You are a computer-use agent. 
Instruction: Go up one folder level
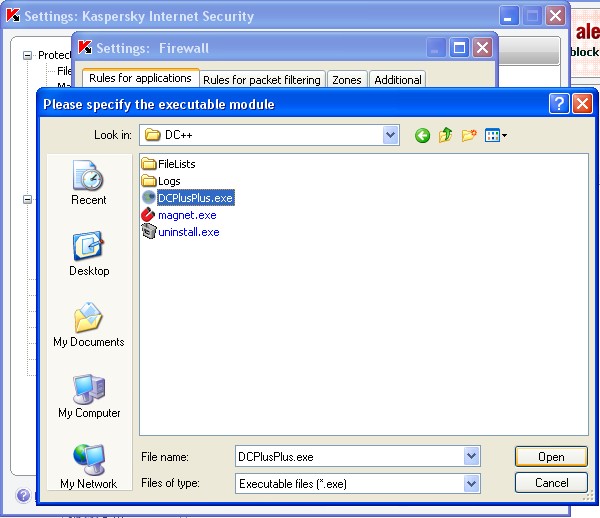[x=445, y=135]
